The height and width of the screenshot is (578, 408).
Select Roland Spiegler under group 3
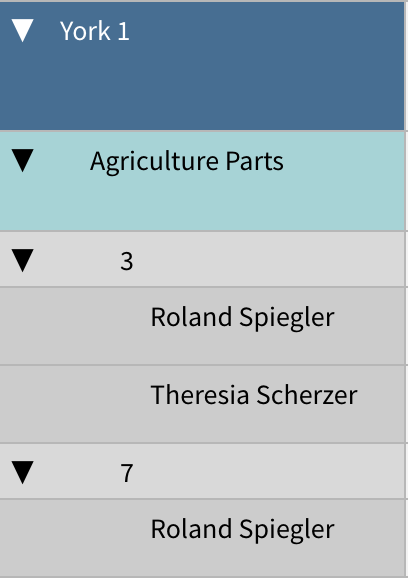point(243,317)
